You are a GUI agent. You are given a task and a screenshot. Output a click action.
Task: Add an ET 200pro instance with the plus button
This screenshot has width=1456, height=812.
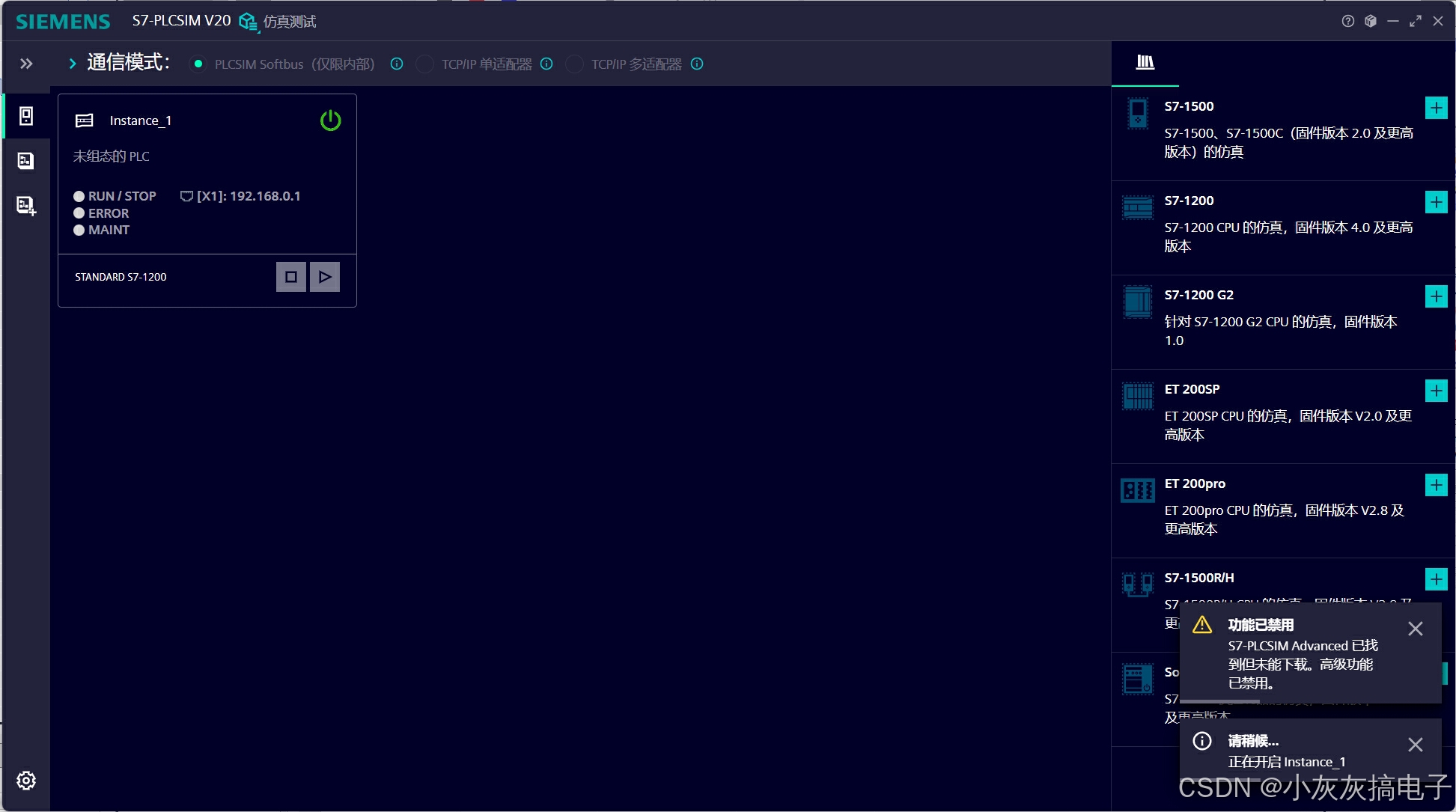click(x=1436, y=485)
